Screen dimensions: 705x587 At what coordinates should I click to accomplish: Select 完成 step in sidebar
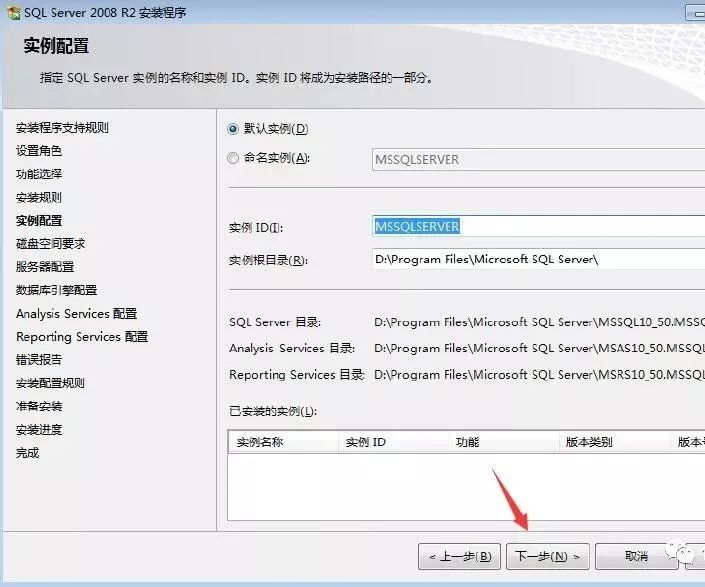pos(27,453)
